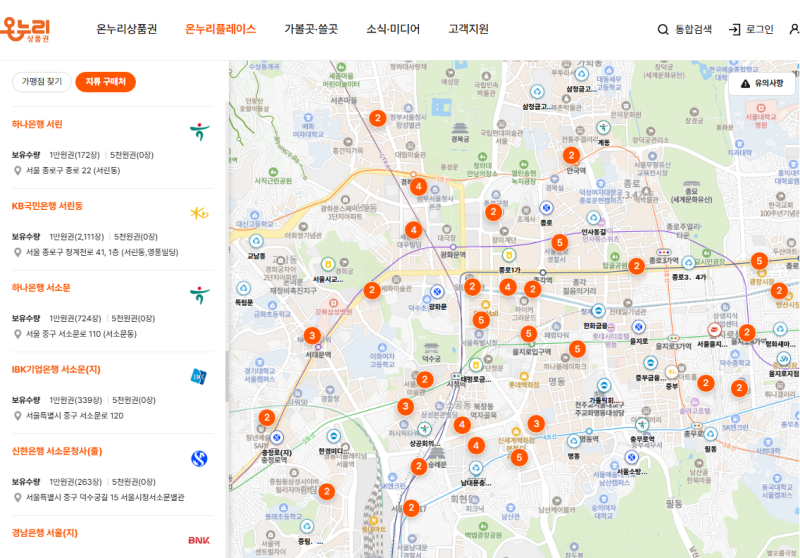Viewport: 800px width, 558px height.
Task: Select the text 1만원권(2,111장)
Action: pos(77,237)
